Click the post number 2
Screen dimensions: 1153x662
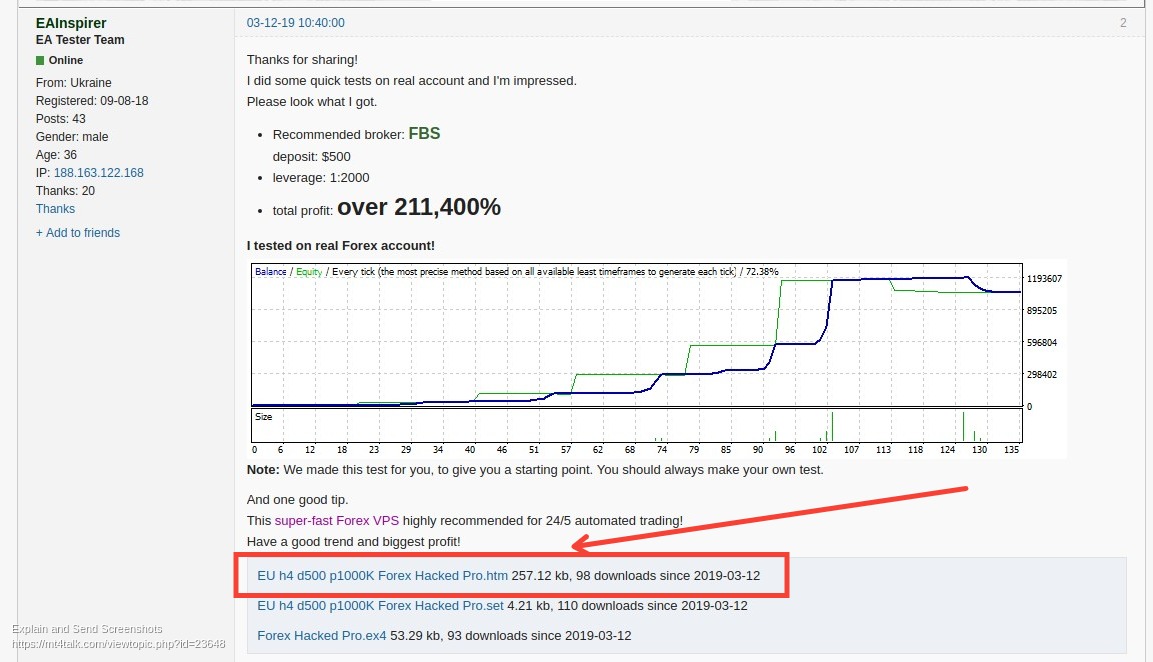click(x=1123, y=23)
